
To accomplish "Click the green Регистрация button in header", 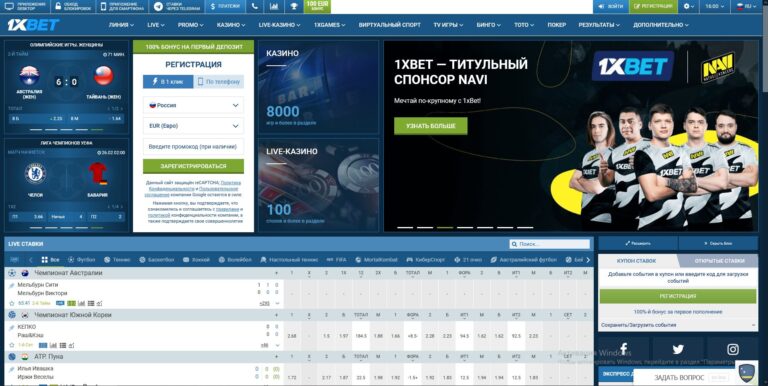I will pos(653,6).
